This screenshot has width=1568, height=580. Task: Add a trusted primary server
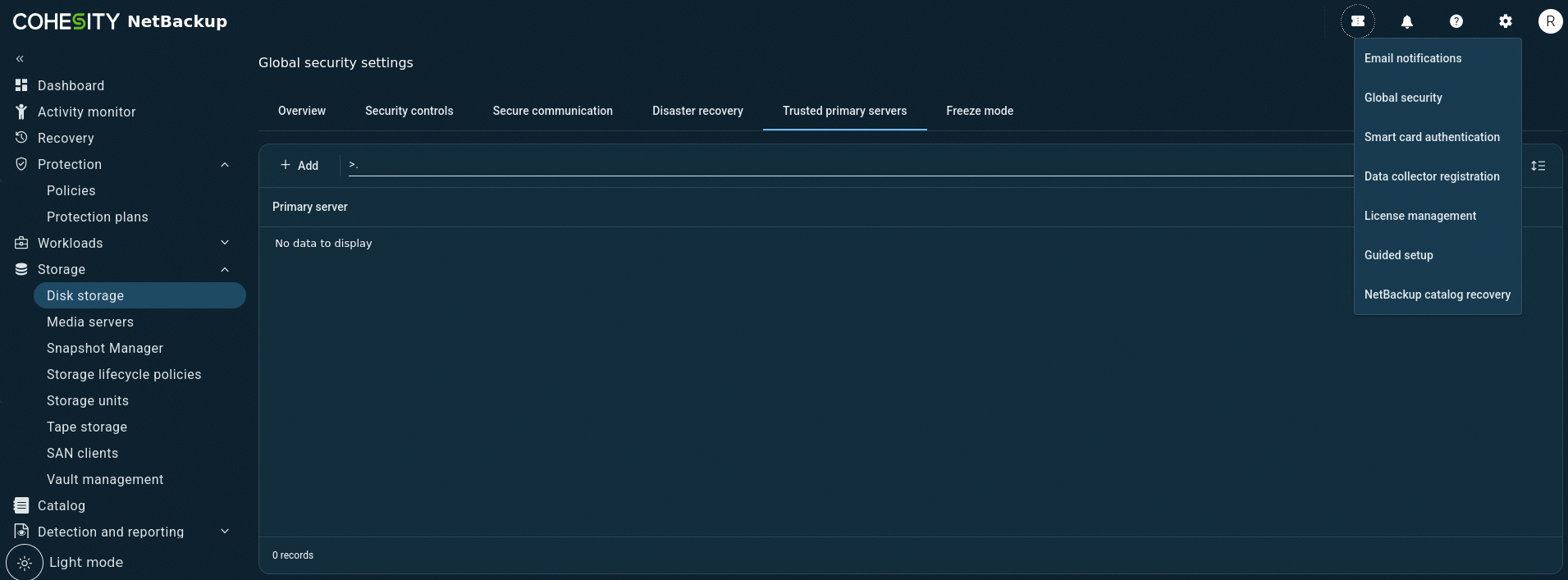coord(299,166)
